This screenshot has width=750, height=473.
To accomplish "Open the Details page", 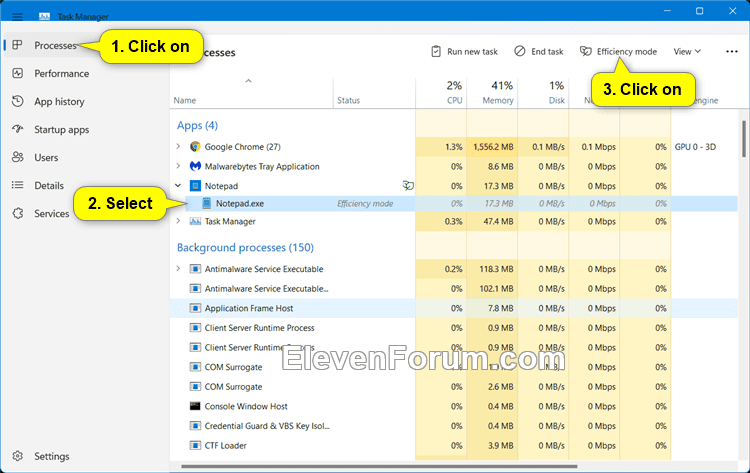I will (x=49, y=185).
